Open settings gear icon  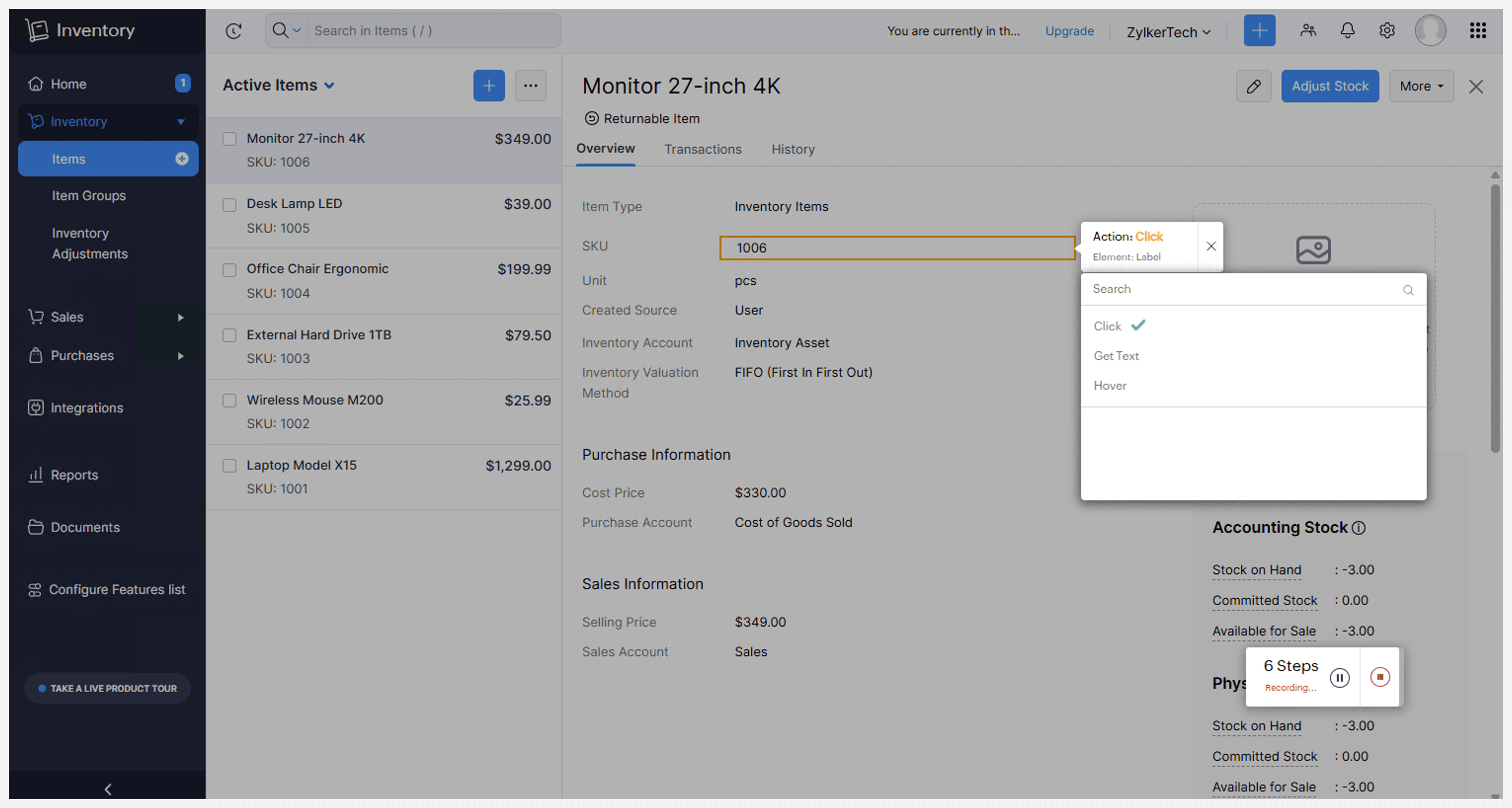[1387, 31]
